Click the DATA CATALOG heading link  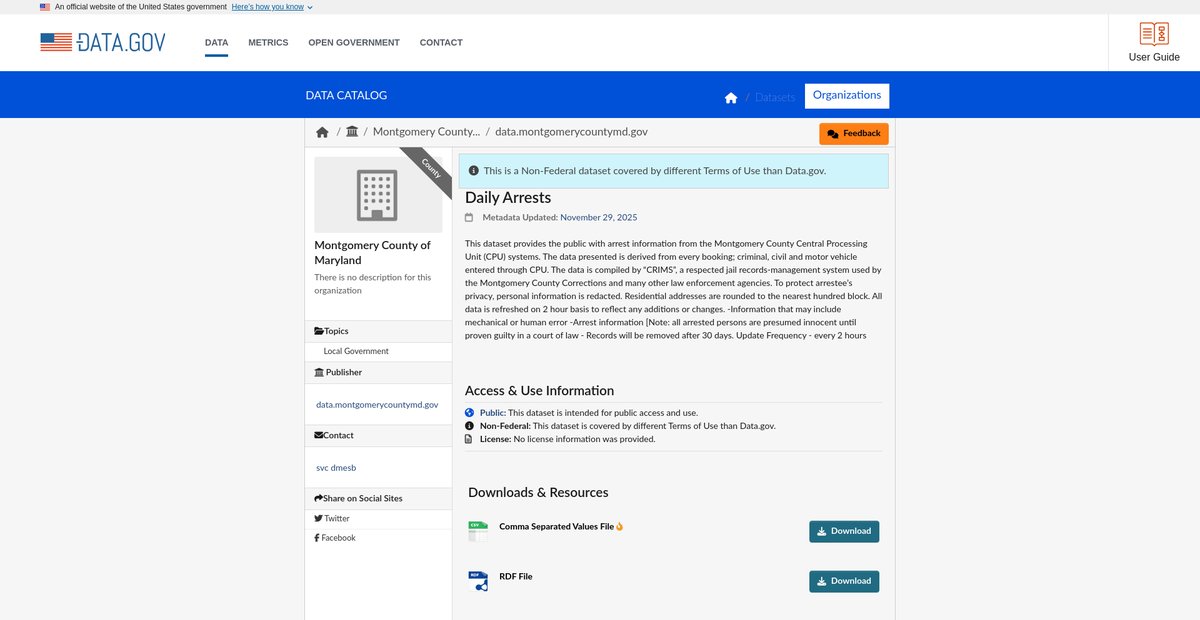point(346,95)
